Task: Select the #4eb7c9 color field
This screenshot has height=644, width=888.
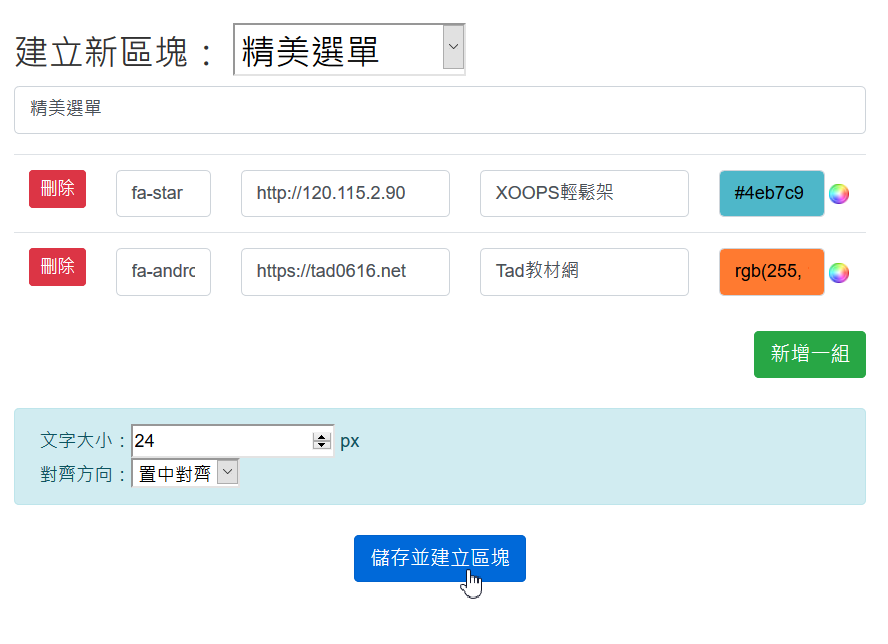Action: coord(771,194)
